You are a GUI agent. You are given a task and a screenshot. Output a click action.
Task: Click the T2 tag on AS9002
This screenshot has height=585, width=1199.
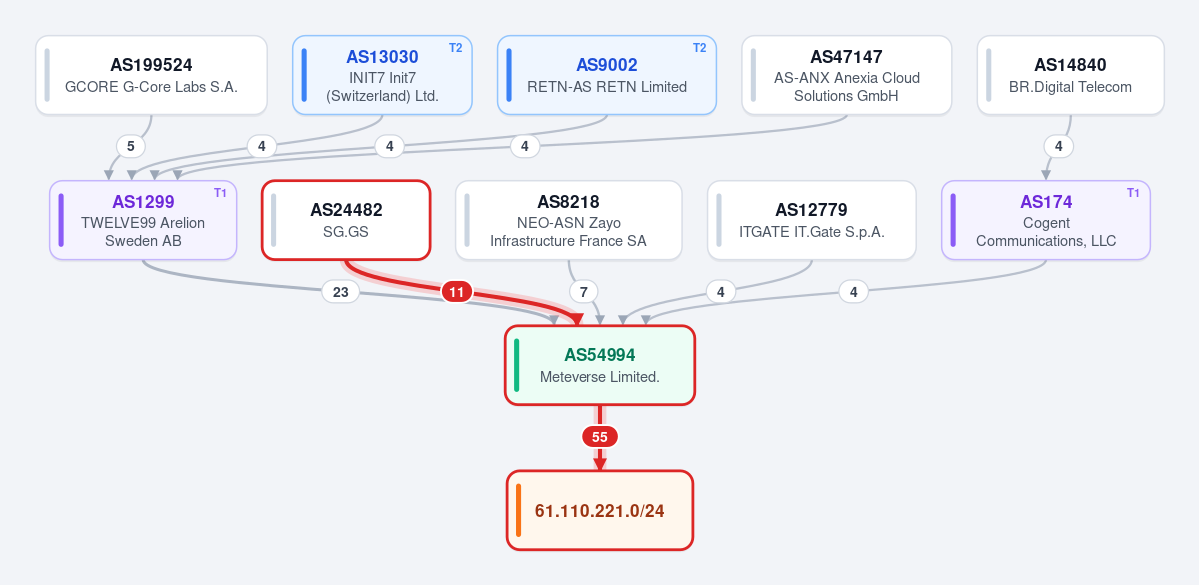(x=699, y=47)
